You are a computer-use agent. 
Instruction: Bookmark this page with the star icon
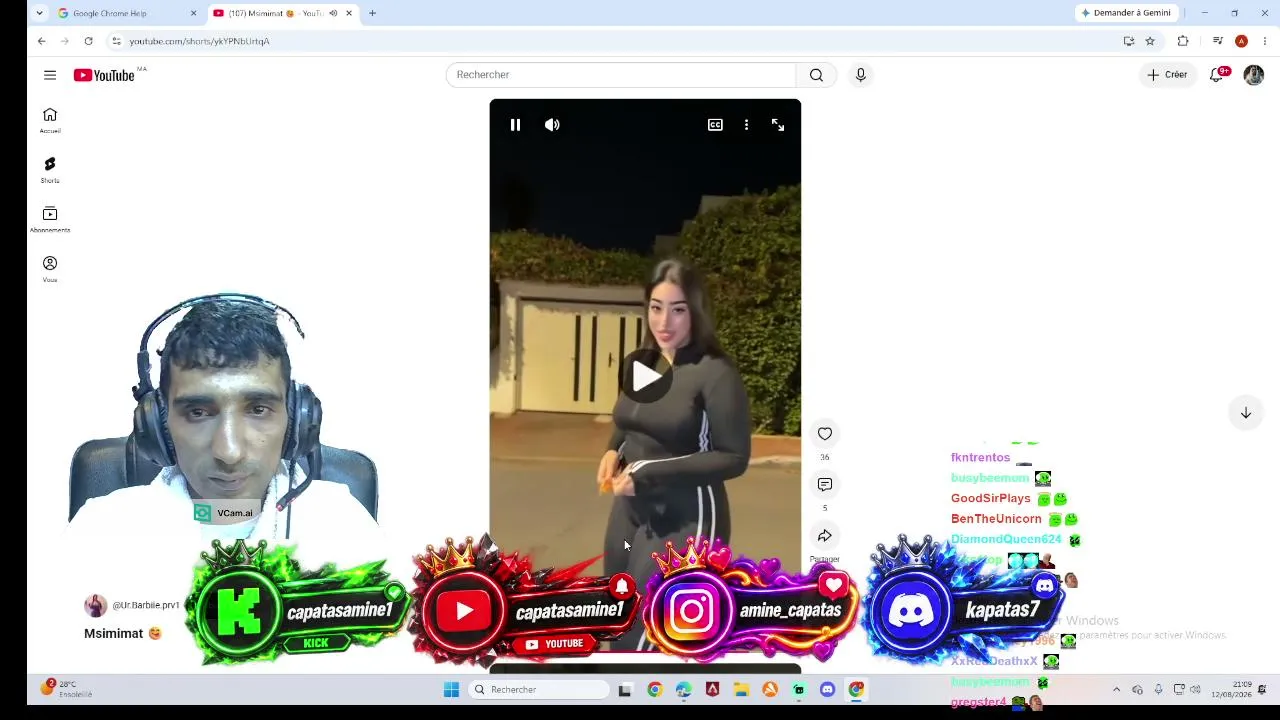pyautogui.click(x=1150, y=41)
